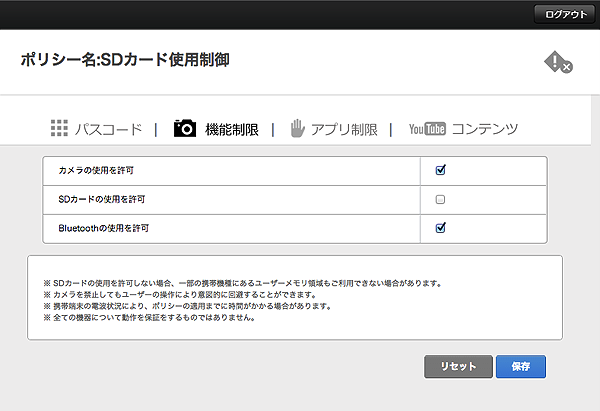Uncheck the カメラの使用を許可 checkbox

[440, 170]
